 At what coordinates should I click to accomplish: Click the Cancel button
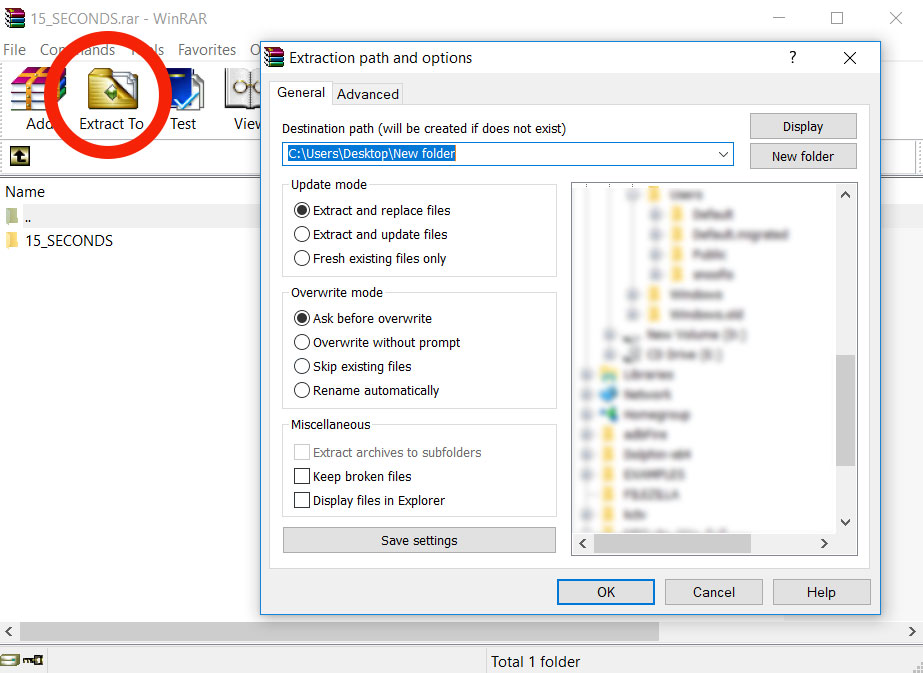pyautogui.click(x=713, y=592)
